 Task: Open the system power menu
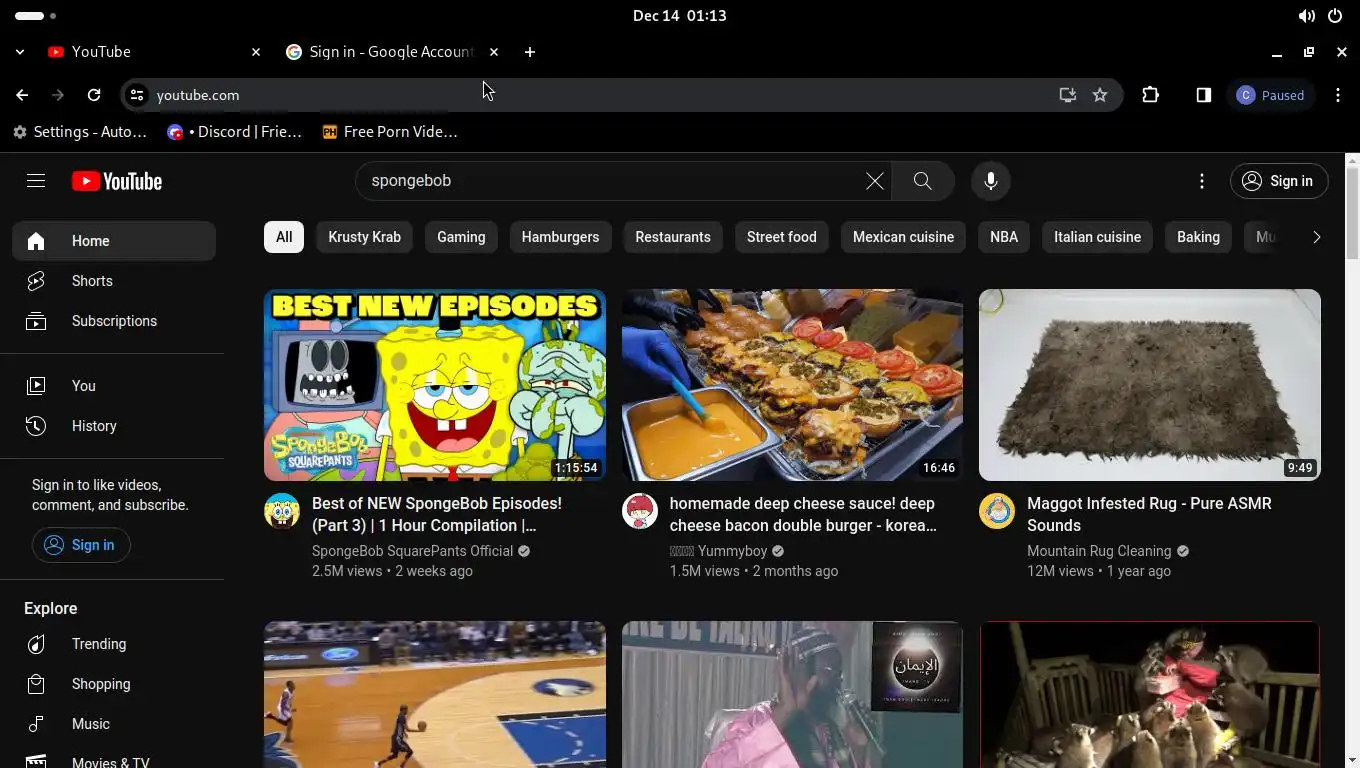[x=1335, y=16]
